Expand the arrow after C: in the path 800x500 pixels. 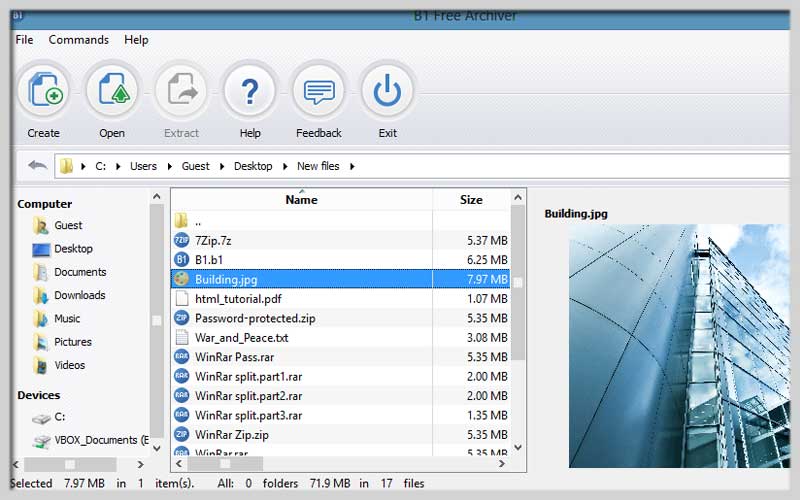(x=118, y=166)
